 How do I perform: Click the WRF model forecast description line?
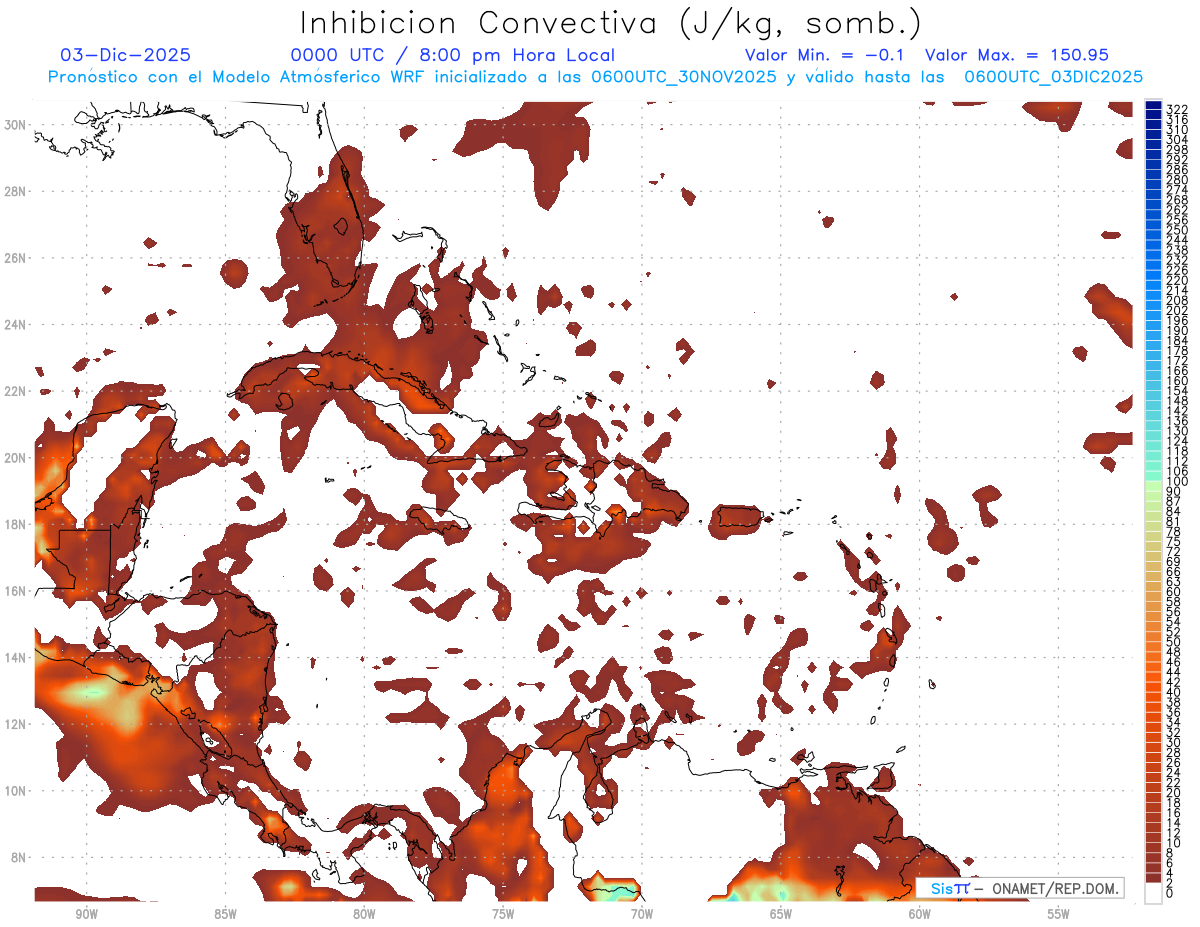[595, 77]
